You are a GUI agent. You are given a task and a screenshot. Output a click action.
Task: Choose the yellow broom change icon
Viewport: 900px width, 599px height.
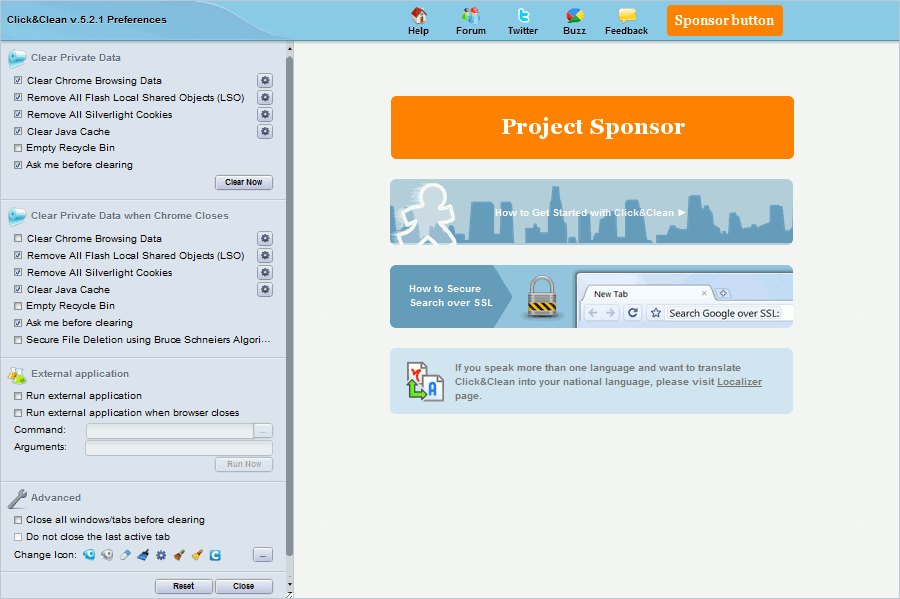pos(197,555)
